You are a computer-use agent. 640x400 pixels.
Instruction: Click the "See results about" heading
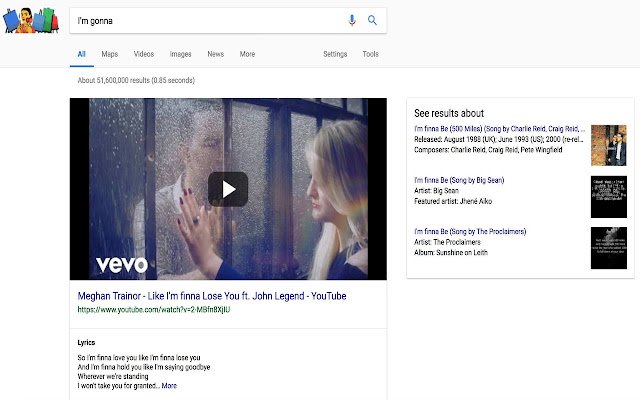point(449,113)
